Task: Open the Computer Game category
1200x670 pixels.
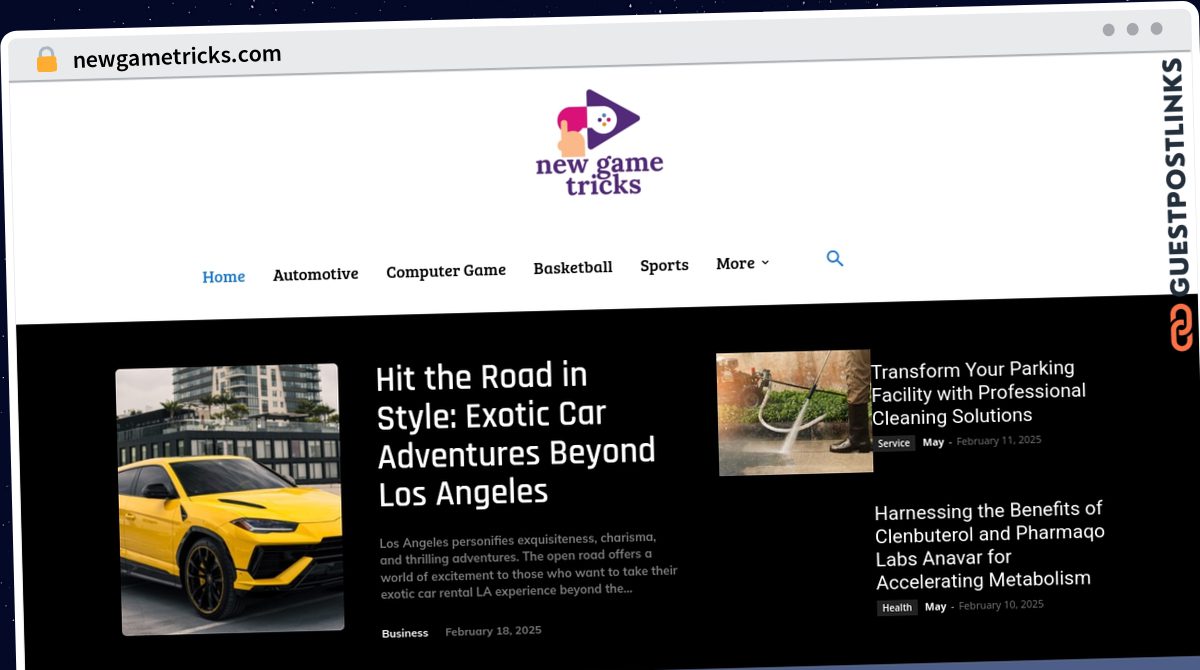Action: click(446, 271)
